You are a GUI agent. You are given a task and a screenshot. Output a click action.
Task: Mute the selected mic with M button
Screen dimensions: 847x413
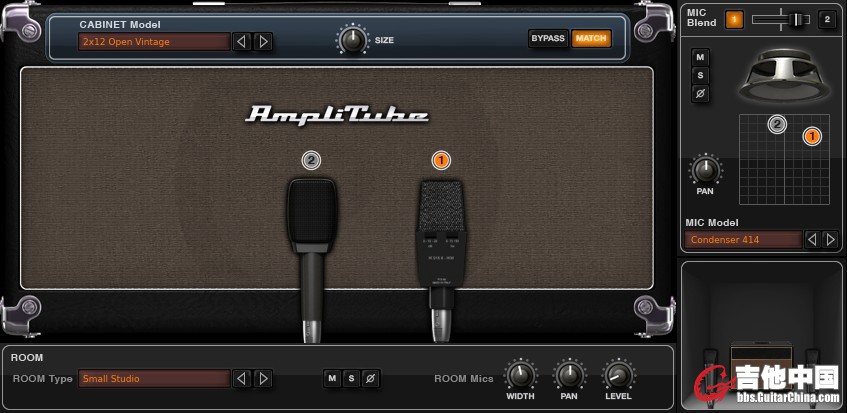tap(701, 57)
